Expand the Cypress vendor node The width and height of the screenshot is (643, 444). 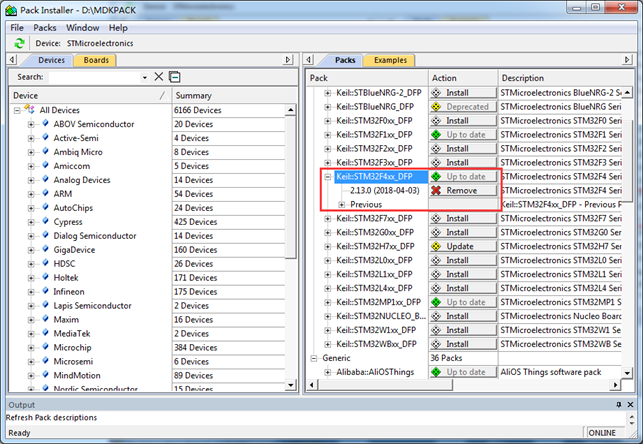[x=31, y=222]
